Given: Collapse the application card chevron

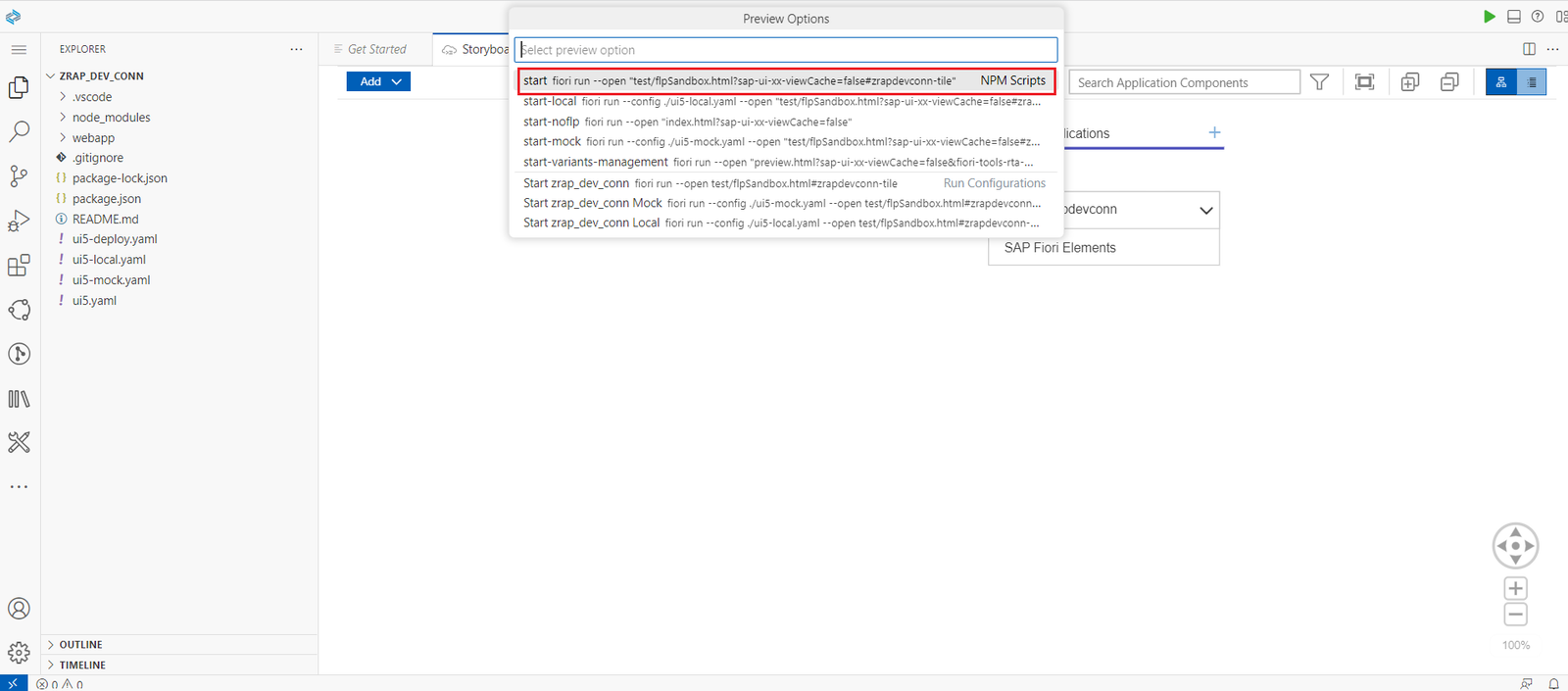Looking at the screenshot, I should (x=1206, y=210).
